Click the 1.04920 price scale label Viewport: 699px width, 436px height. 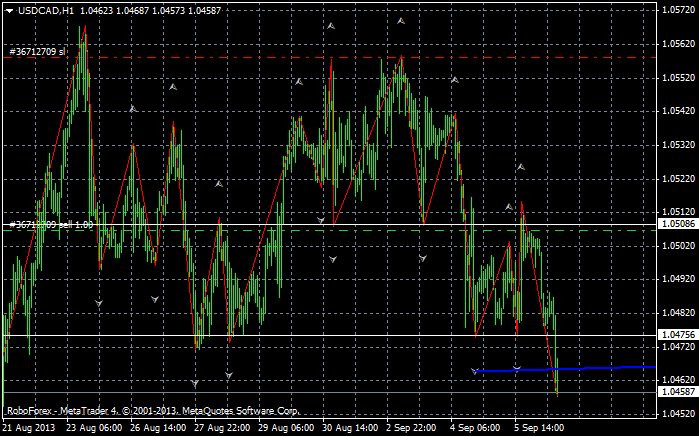pyautogui.click(x=678, y=279)
